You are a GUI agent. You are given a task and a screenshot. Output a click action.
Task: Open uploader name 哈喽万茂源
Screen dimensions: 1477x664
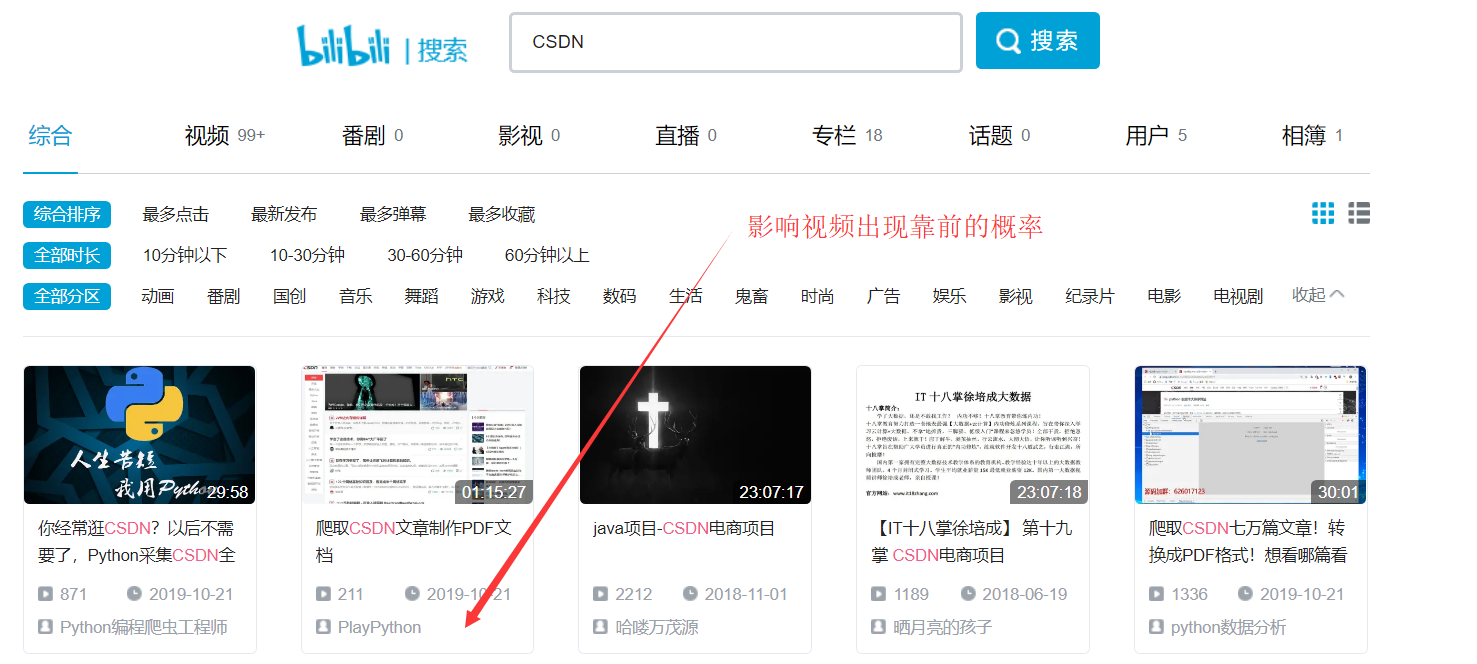(x=657, y=627)
